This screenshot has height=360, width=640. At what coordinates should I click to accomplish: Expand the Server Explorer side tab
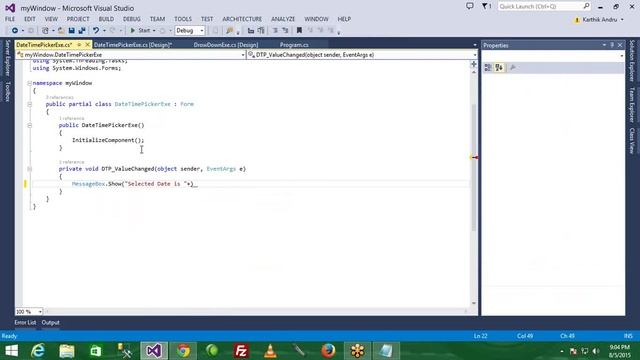point(7,58)
